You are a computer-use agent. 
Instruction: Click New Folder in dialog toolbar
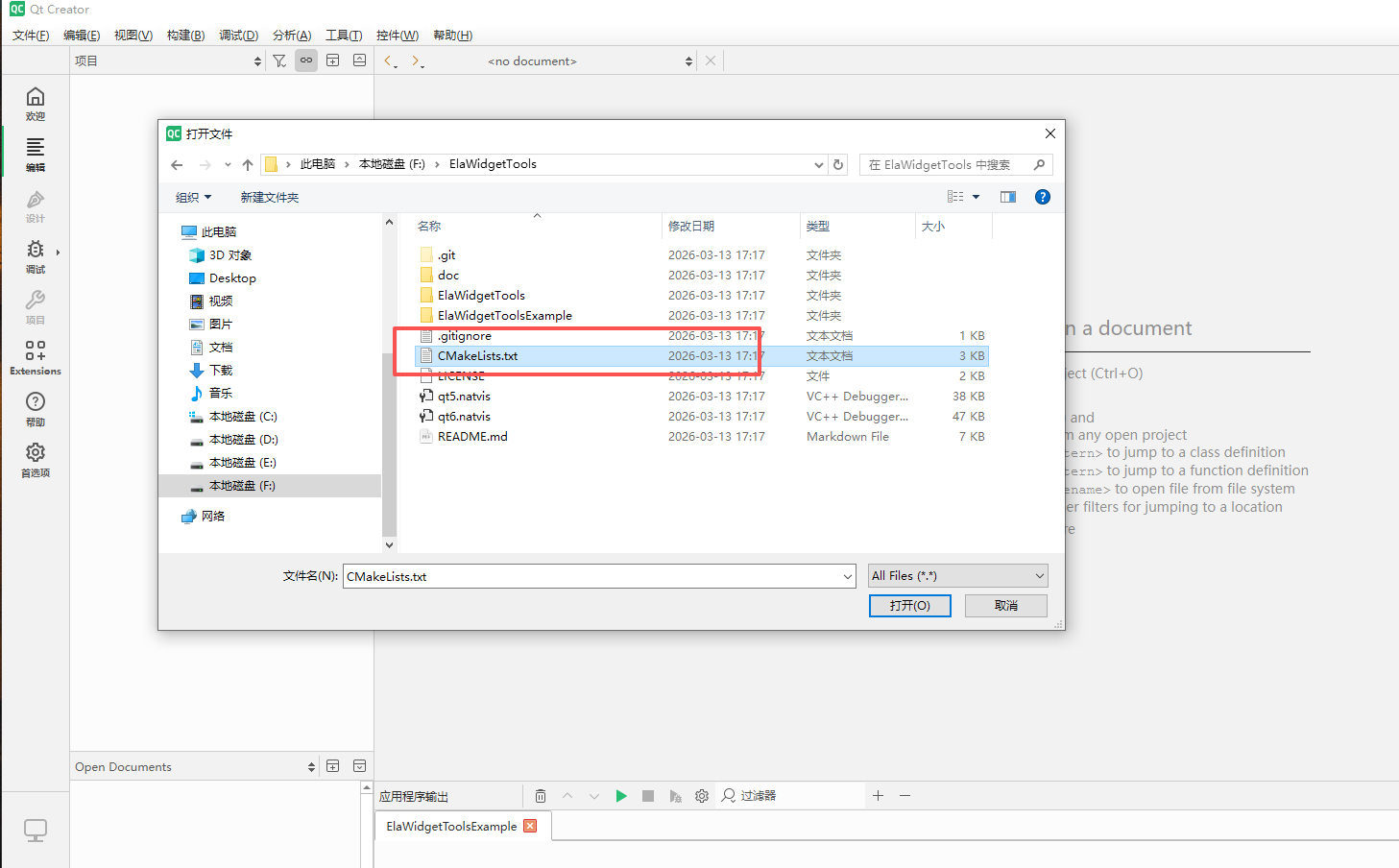(x=270, y=198)
